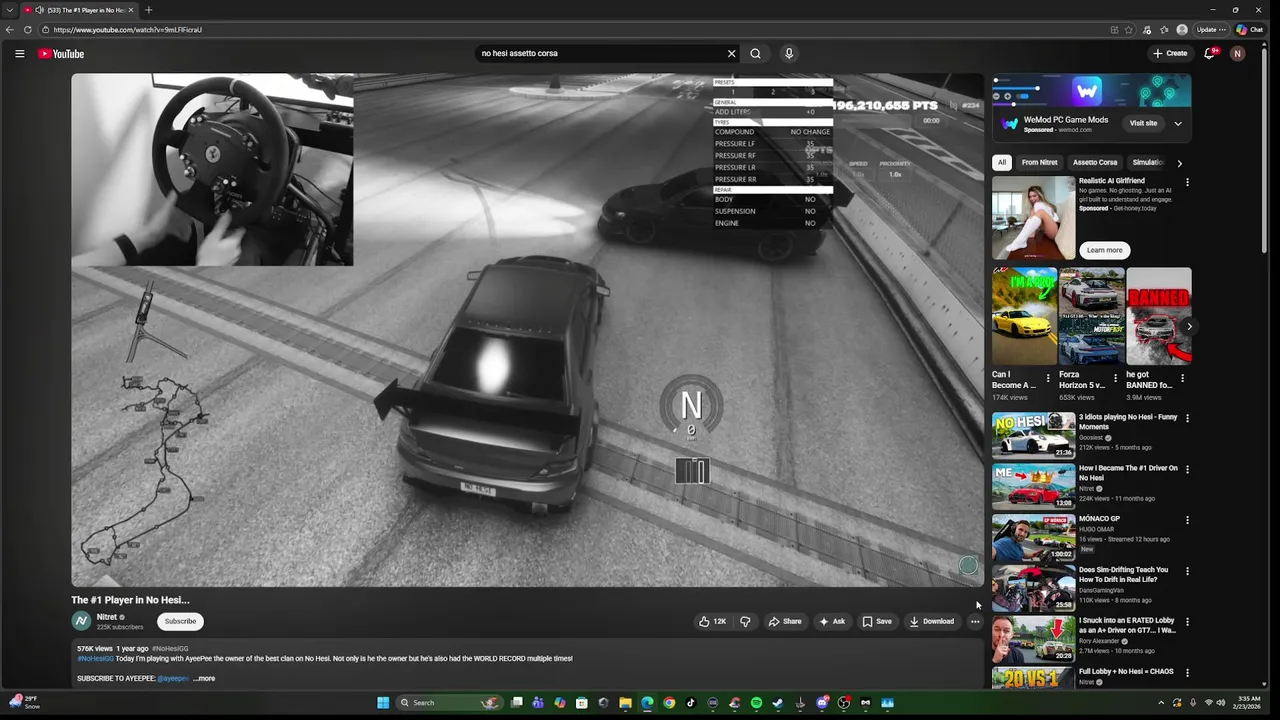
Task: Open the Windows taskbar search box
Action: tap(449, 703)
